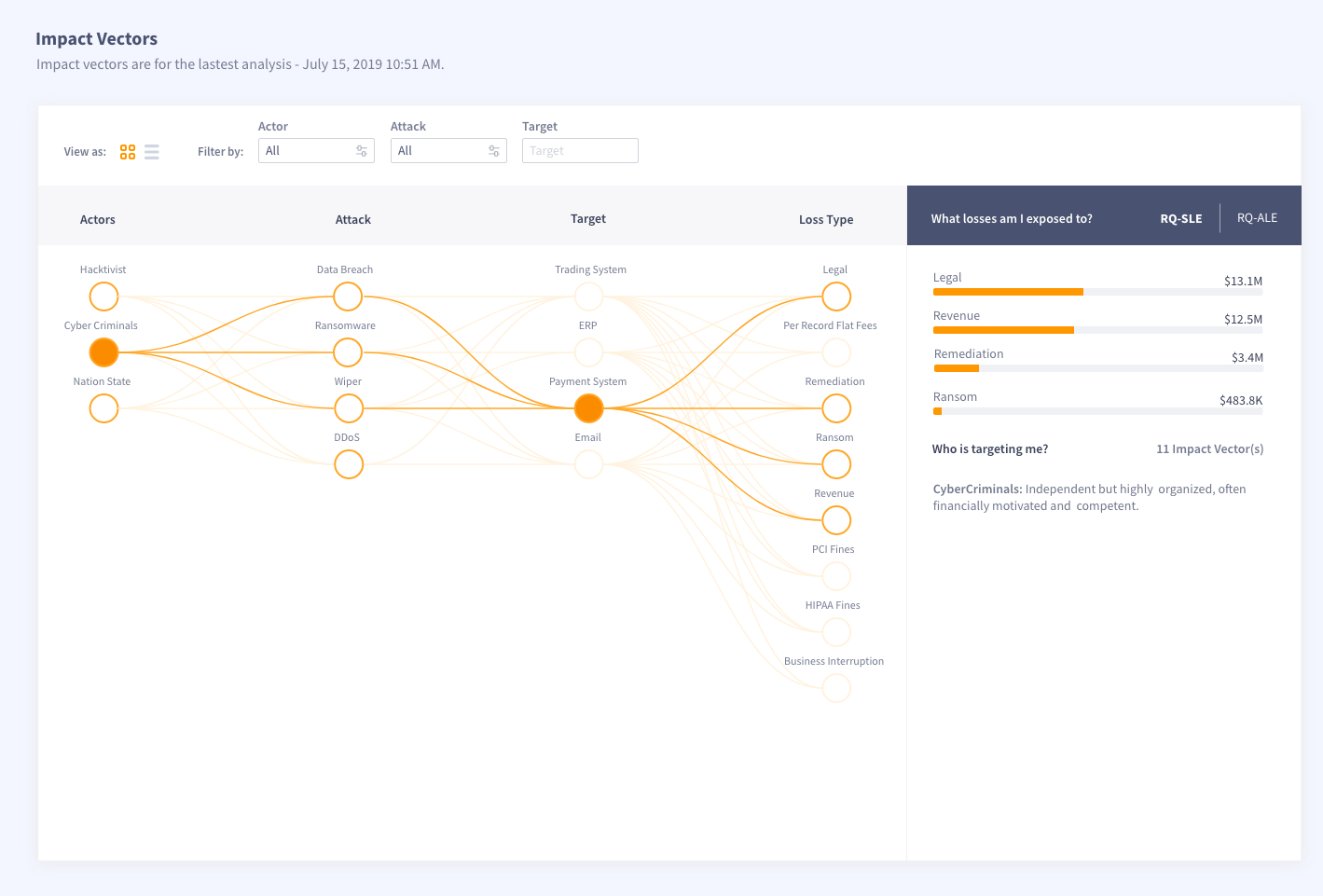Viewport: 1323px width, 896px height.
Task: Click the 11 Impact Vector(s) link
Action: tap(1209, 449)
